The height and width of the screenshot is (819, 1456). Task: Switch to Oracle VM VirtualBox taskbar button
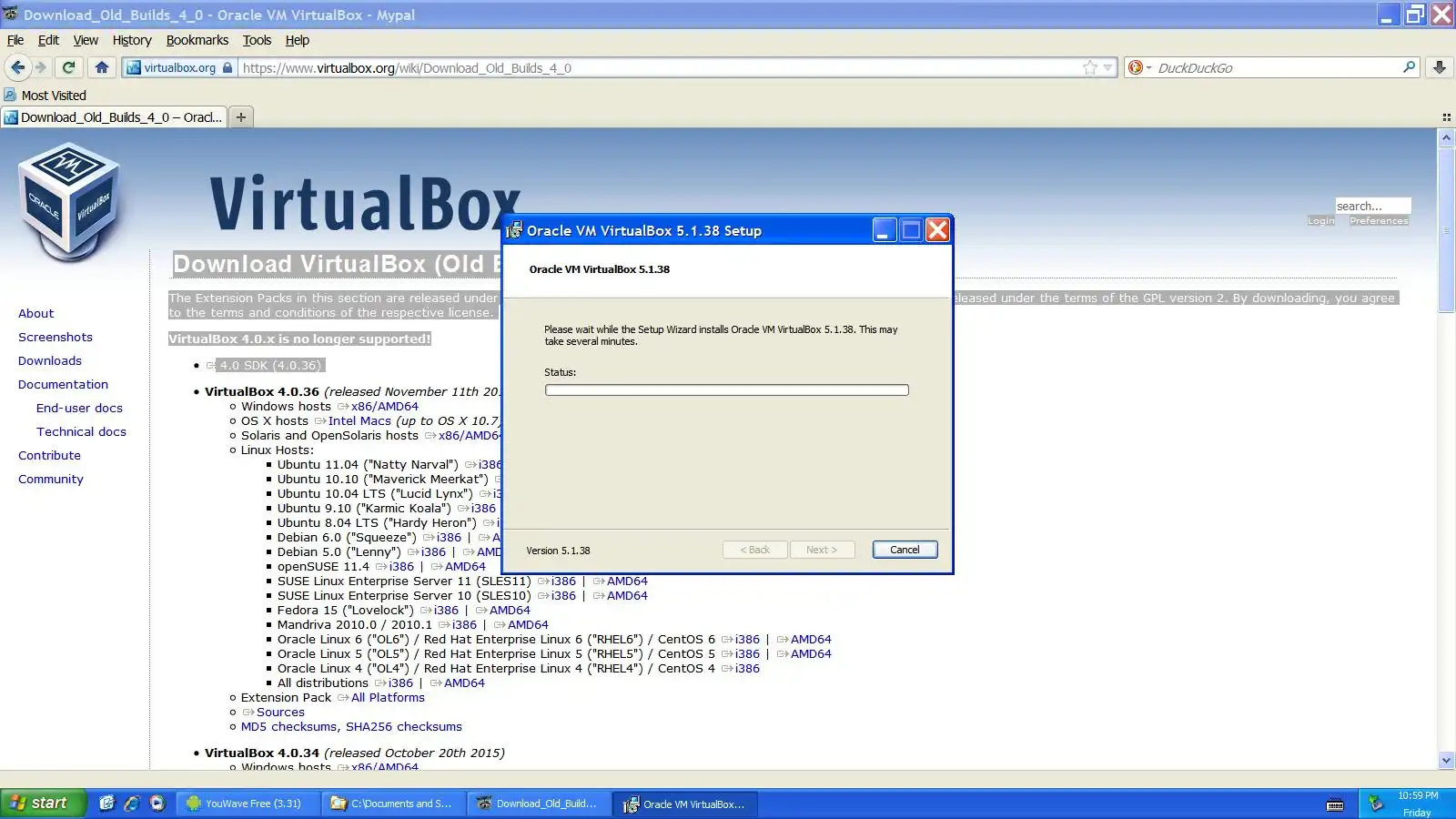coord(686,804)
